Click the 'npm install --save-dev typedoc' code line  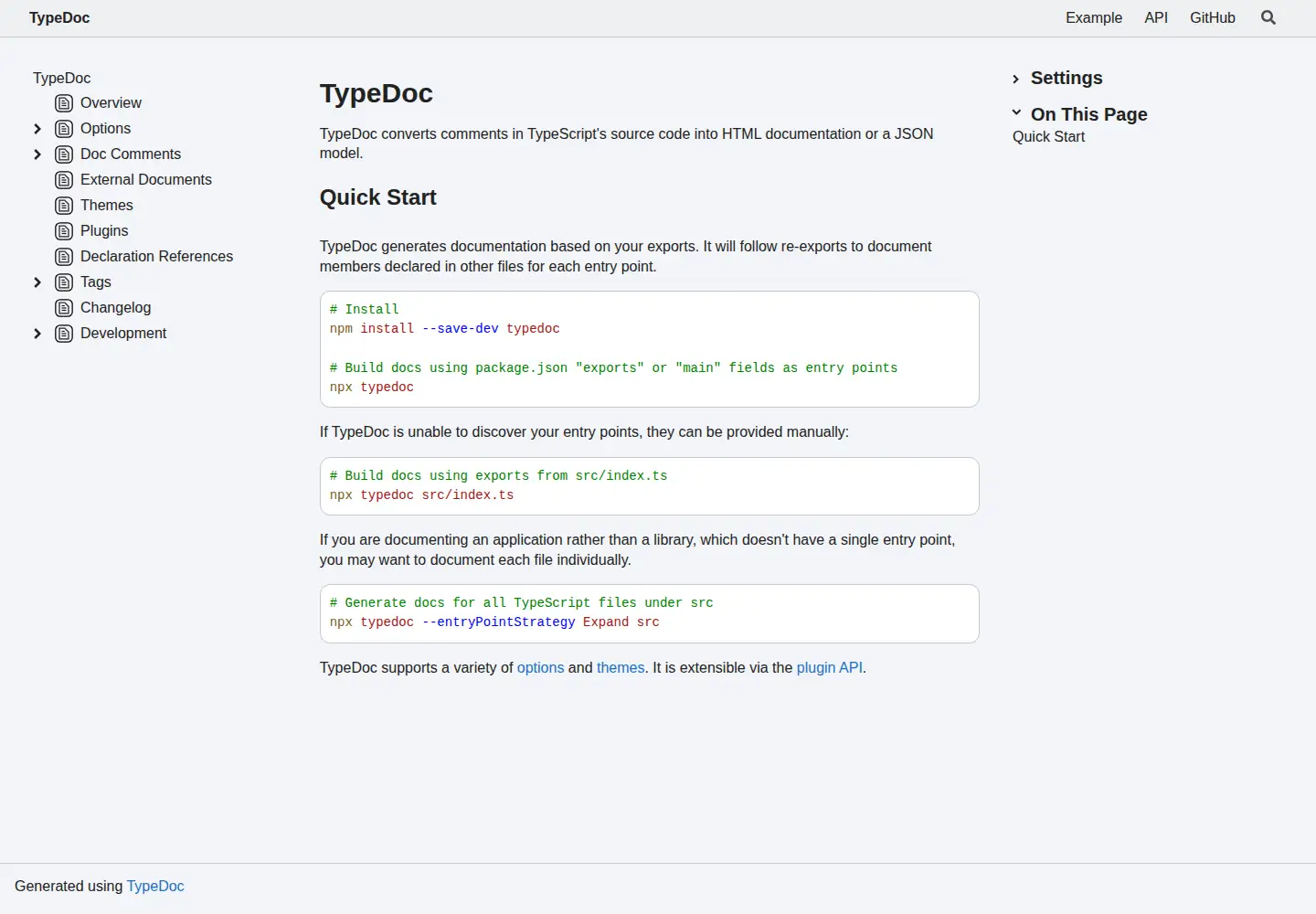click(x=444, y=329)
